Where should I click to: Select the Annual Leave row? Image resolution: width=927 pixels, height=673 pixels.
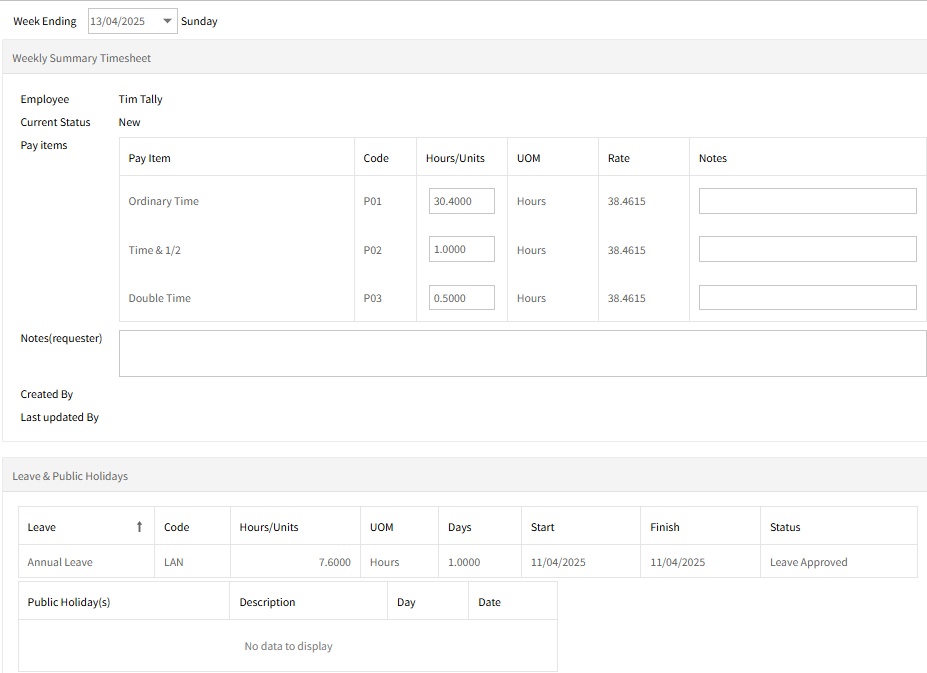(x=468, y=561)
